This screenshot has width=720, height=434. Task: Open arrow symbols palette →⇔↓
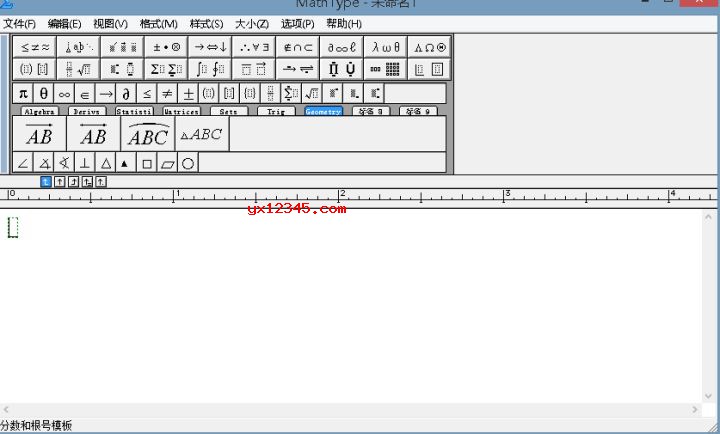210,47
